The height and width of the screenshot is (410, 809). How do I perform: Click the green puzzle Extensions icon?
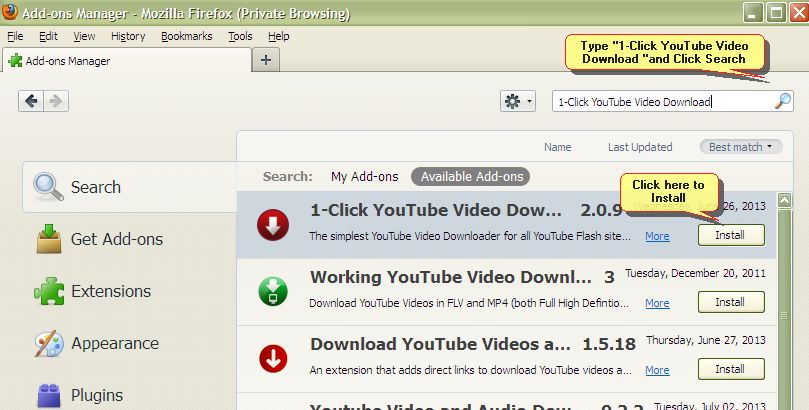click(x=49, y=291)
